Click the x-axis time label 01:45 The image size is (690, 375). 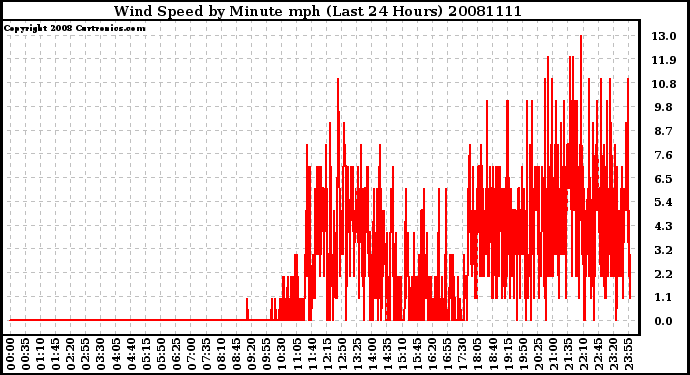point(55,354)
